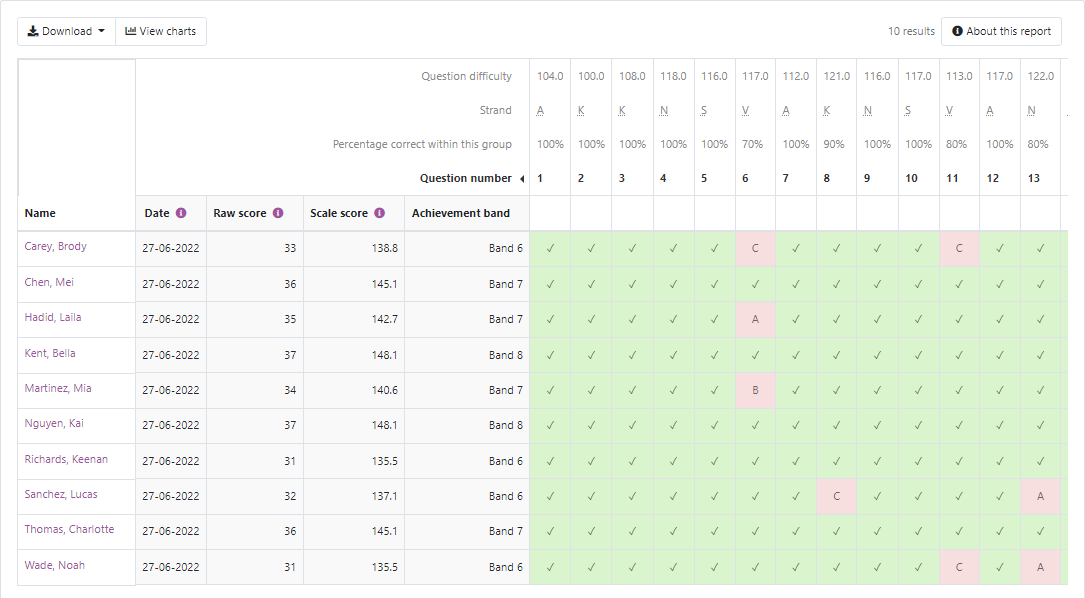Click Carey Brody's incorrect answer C on question 6

(755, 246)
